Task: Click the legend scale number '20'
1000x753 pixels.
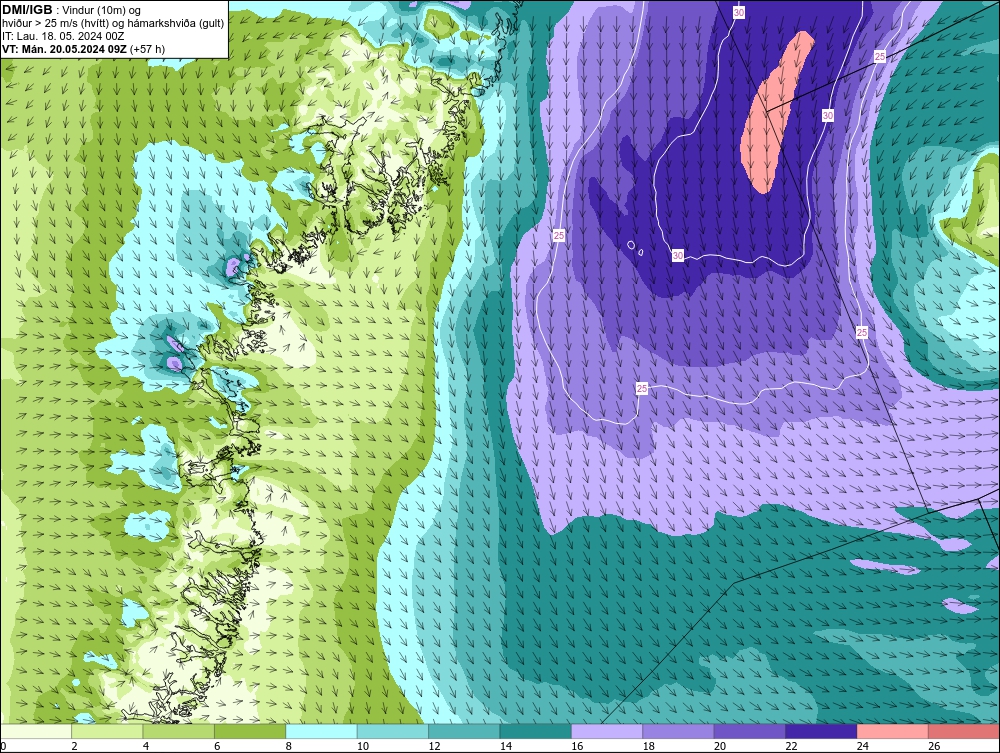Action: [719, 746]
